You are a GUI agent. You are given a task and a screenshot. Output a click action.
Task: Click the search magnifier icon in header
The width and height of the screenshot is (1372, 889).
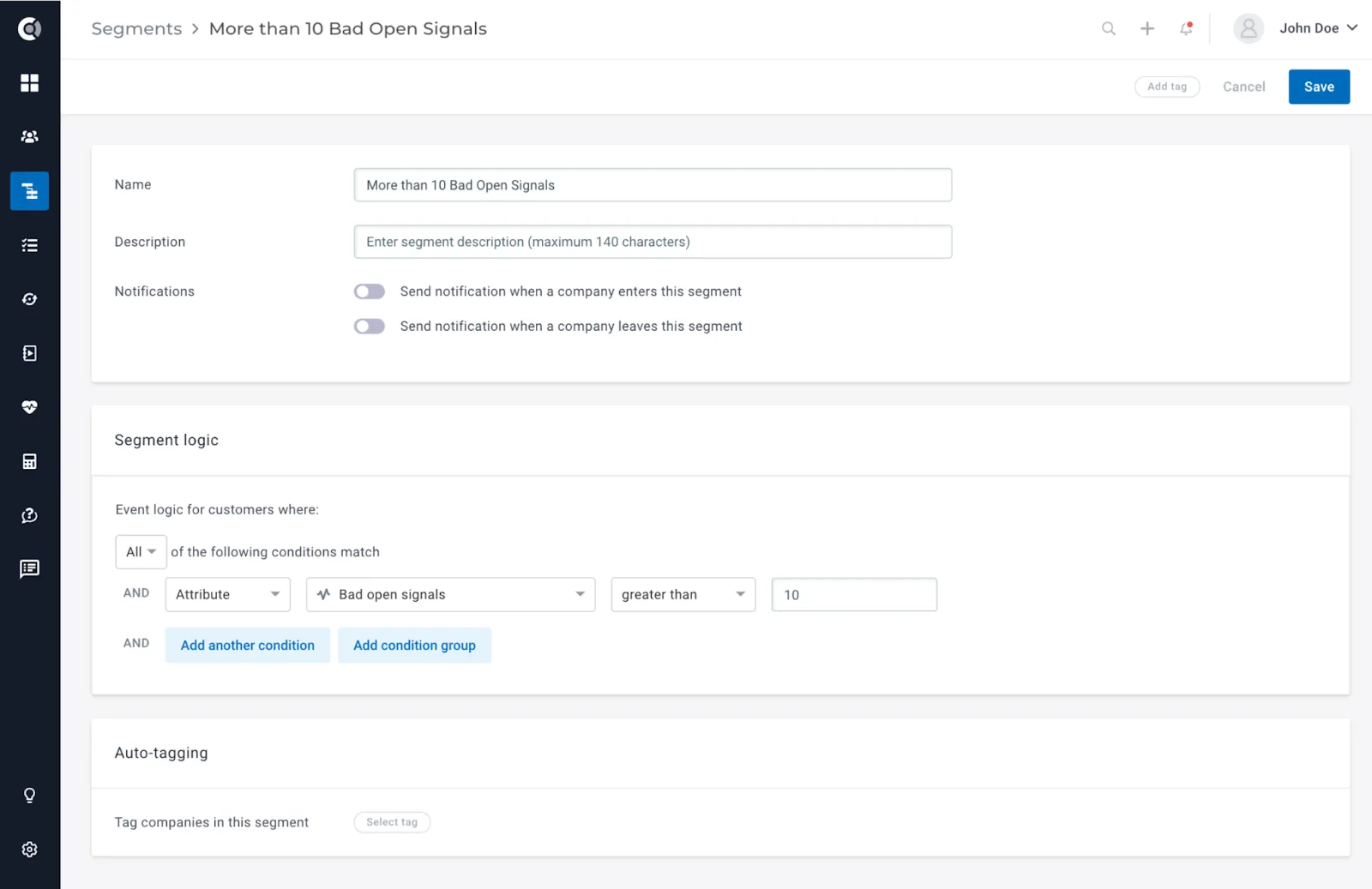coord(1108,28)
